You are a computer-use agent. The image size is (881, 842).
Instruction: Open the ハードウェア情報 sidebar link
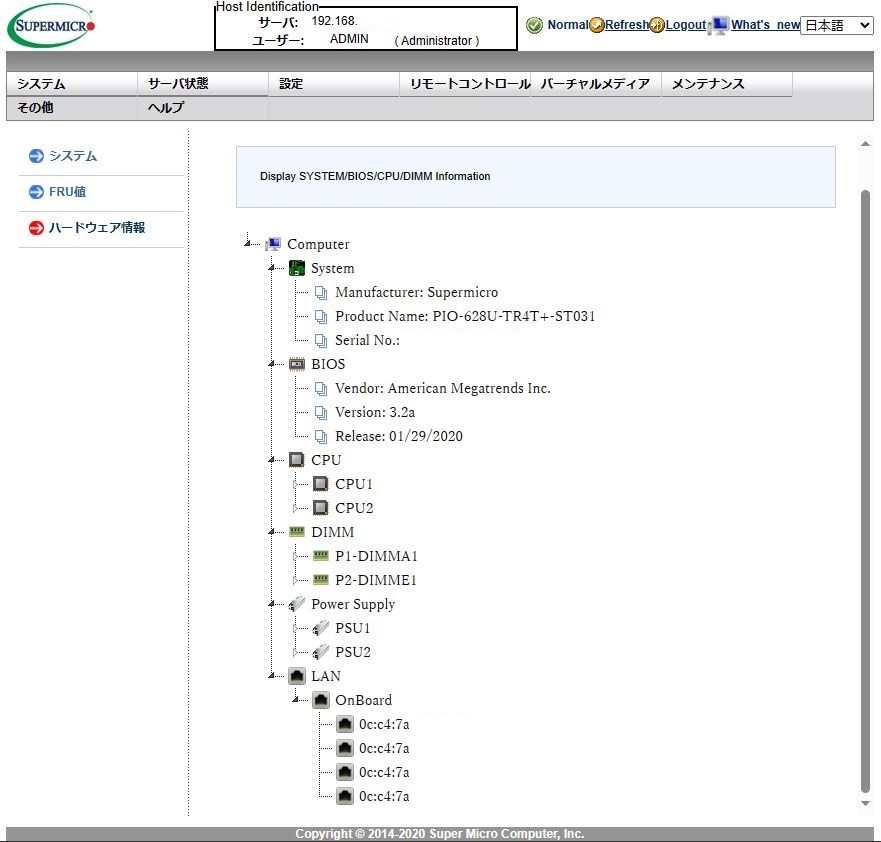[97, 228]
